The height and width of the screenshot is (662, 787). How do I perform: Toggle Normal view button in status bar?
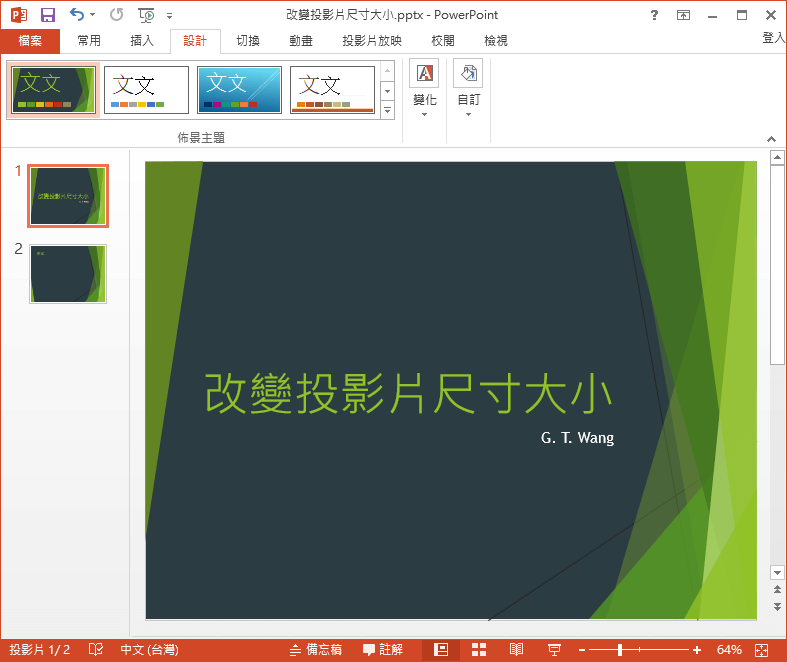pyautogui.click(x=441, y=650)
